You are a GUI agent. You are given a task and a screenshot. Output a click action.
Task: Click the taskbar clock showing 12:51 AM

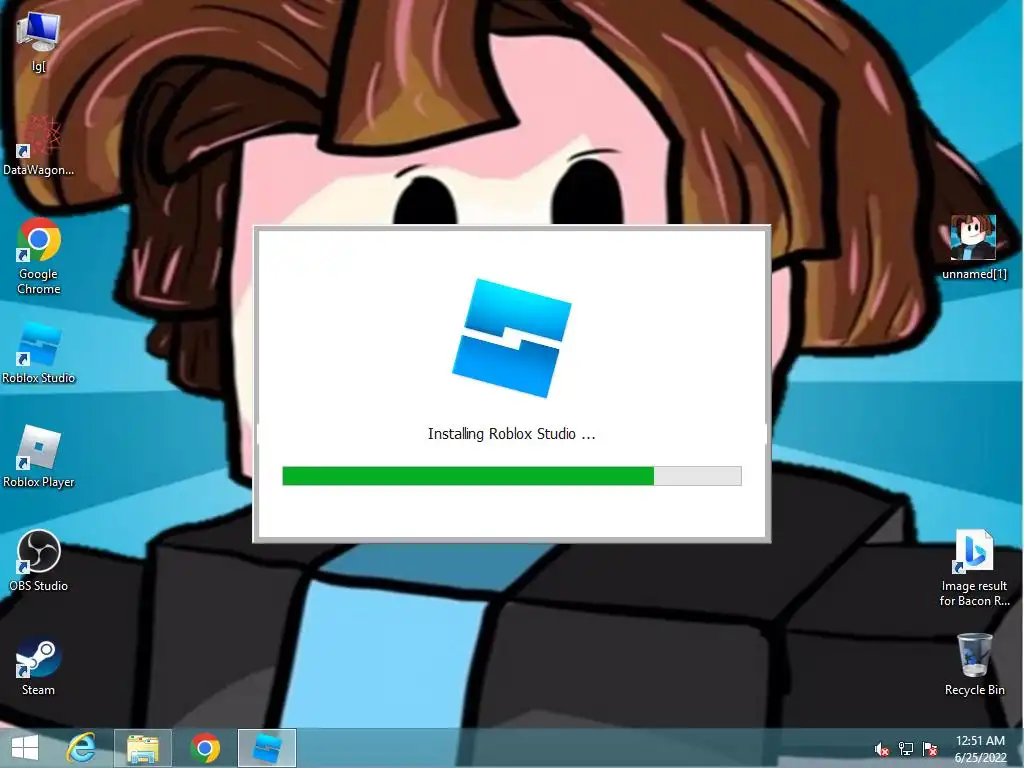980,748
